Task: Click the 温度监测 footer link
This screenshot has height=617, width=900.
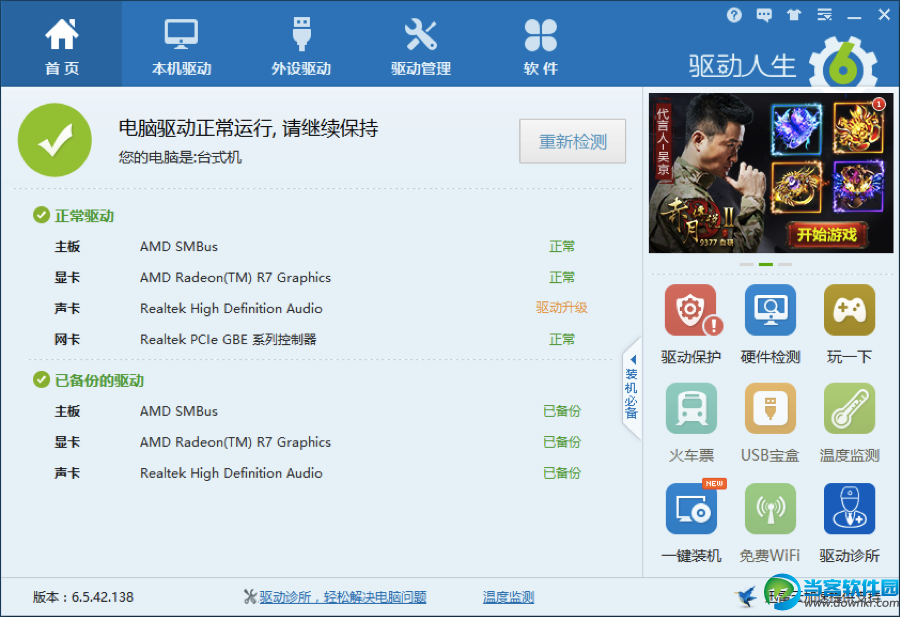Action: click(509, 597)
